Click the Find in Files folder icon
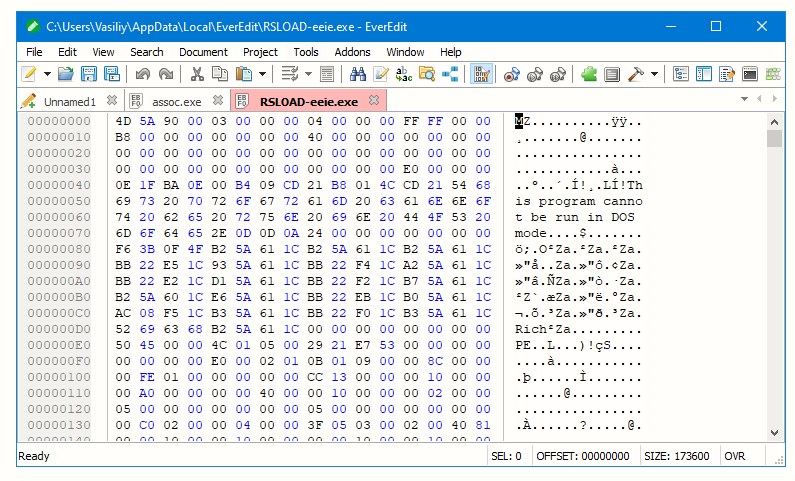 click(x=427, y=75)
